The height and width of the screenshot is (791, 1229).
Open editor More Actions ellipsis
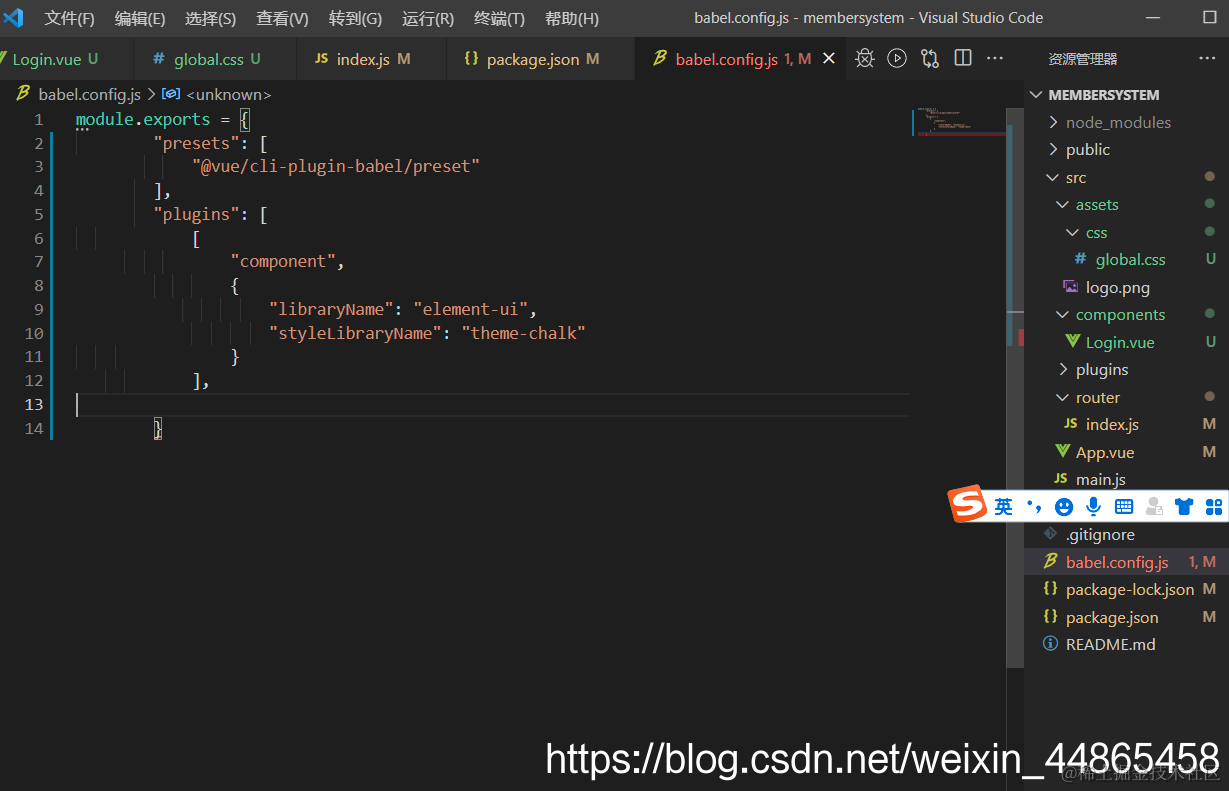[x=995, y=58]
